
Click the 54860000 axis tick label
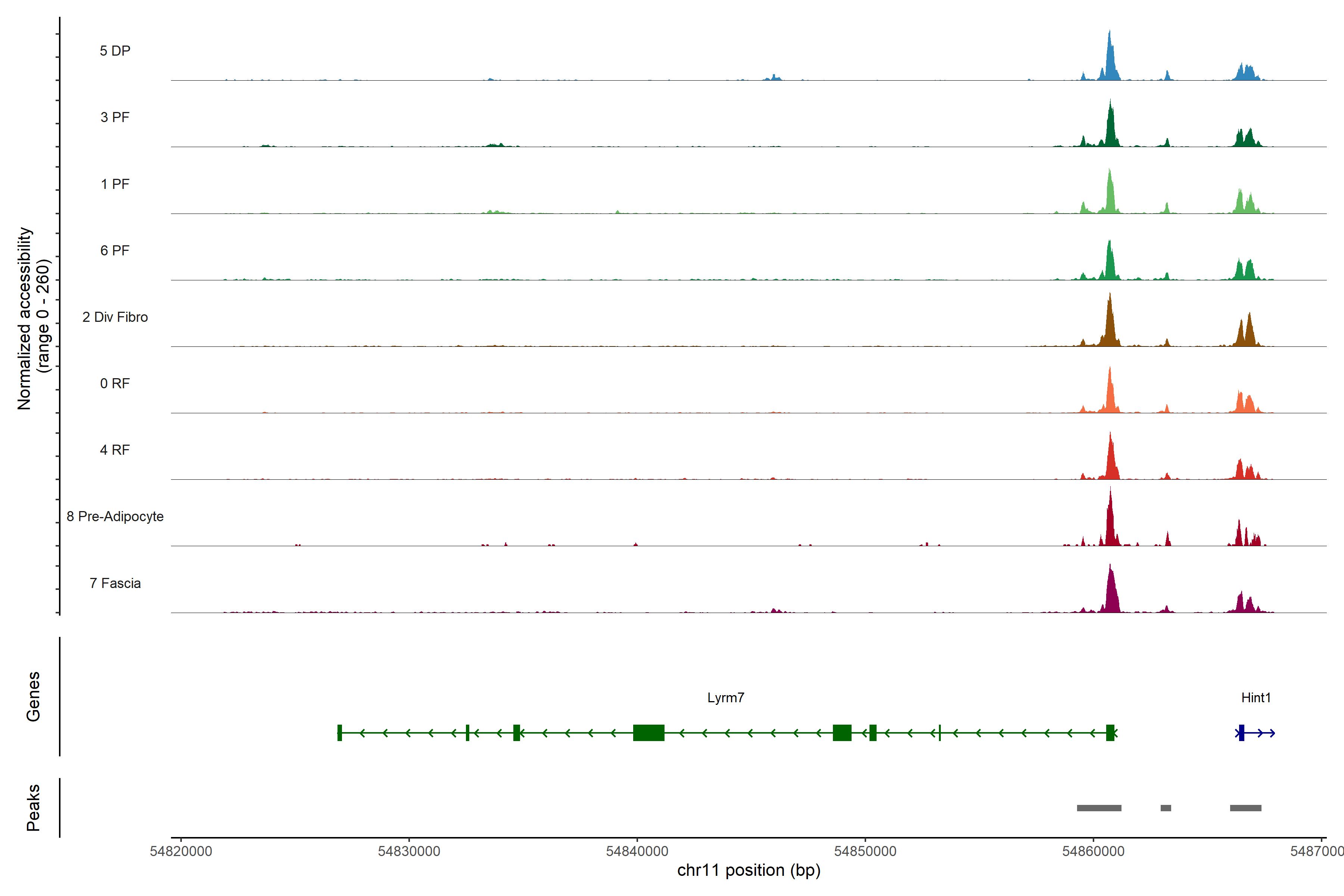(1093, 851)
